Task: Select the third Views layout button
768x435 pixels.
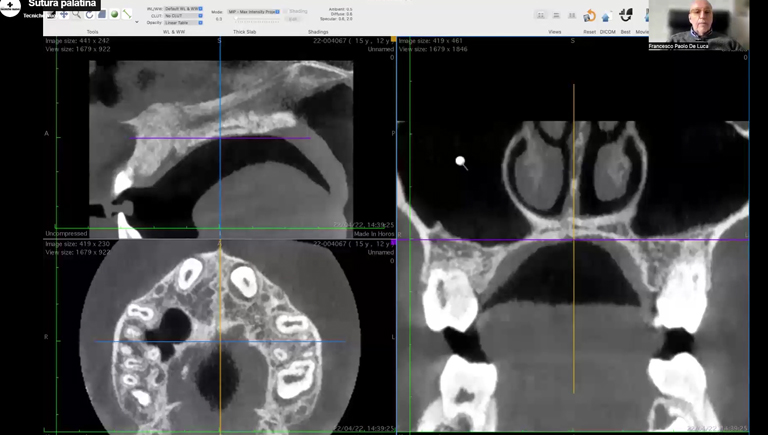Action: (572, 16)
